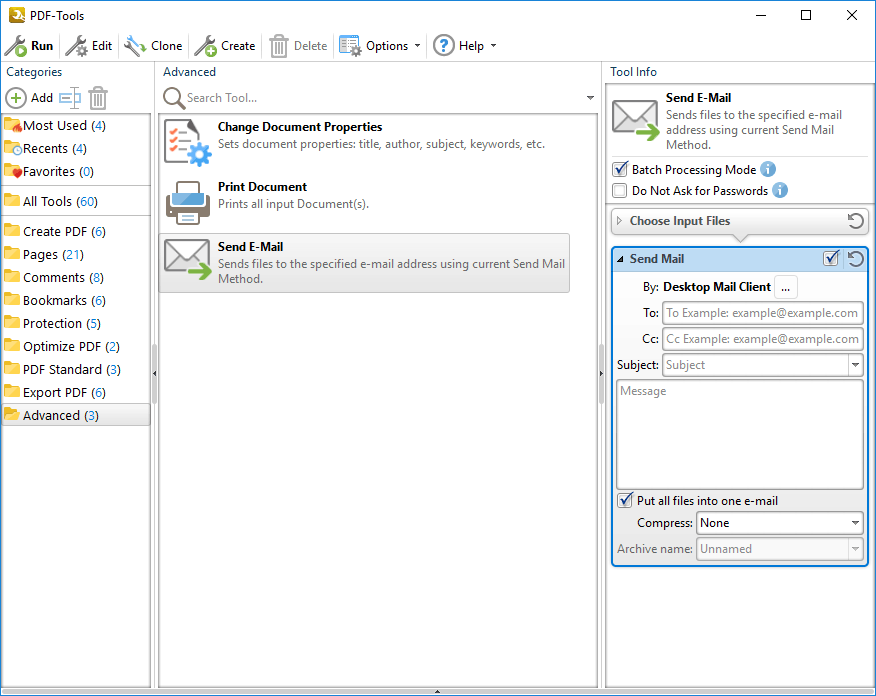876x696 pixels.
Task: Show All Tools category
Action: coord(76,201)
